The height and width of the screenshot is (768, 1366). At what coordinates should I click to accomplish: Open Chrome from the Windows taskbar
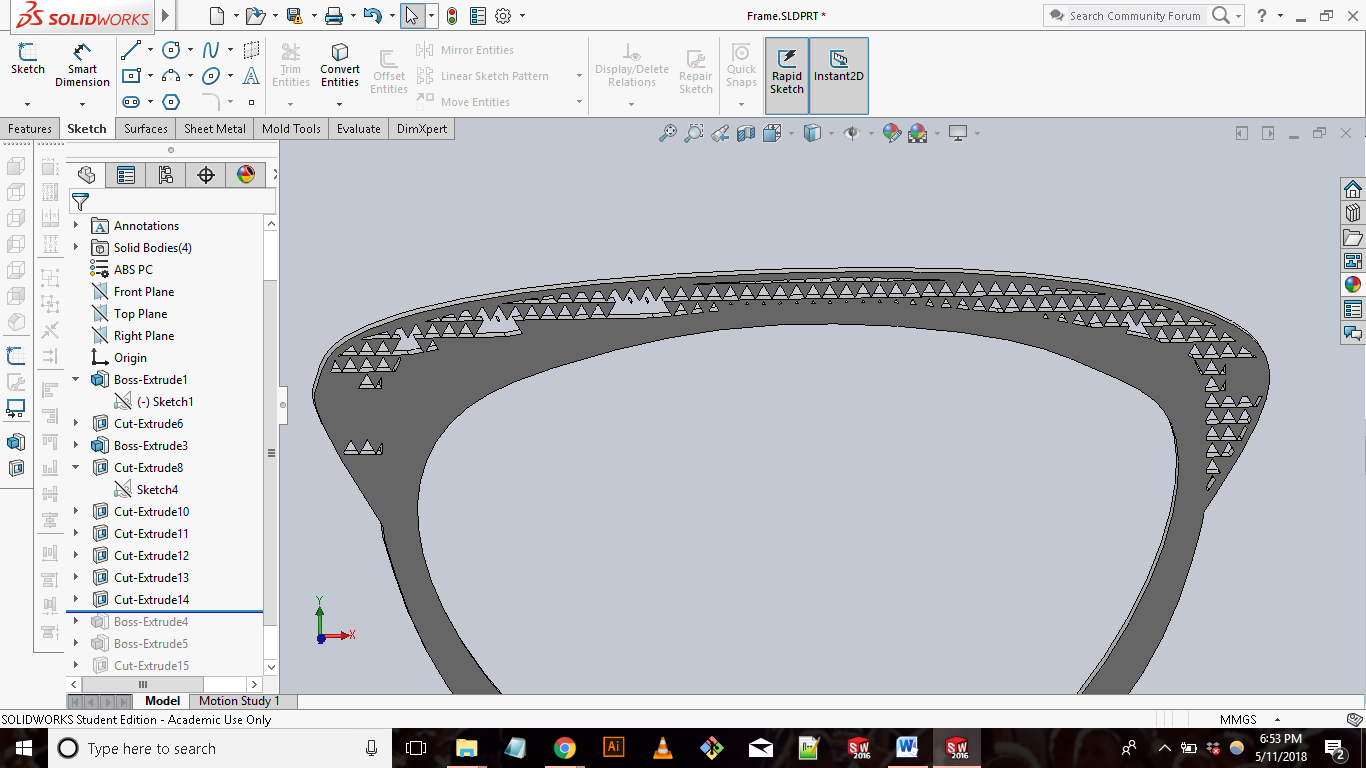pos(565,747)
